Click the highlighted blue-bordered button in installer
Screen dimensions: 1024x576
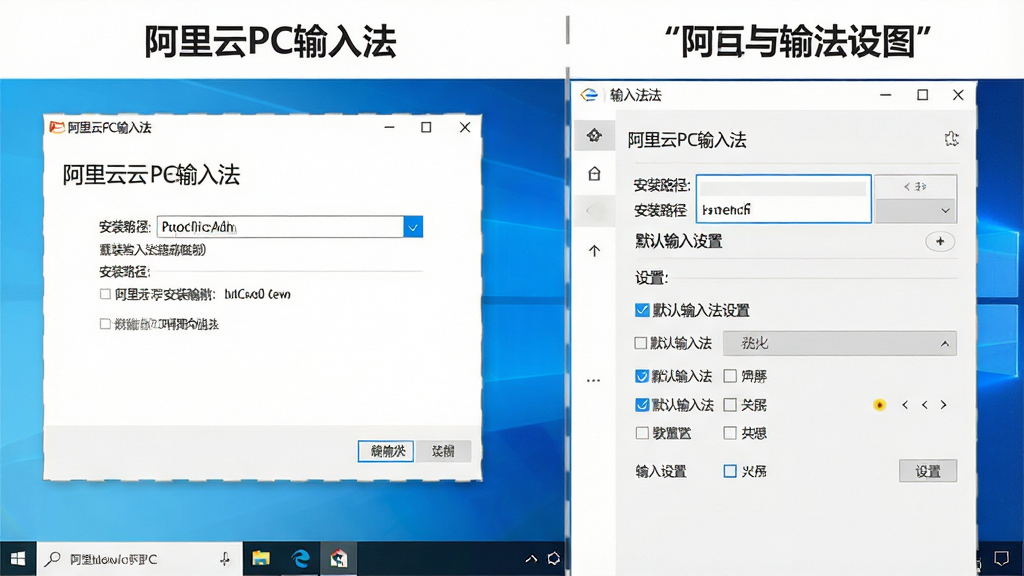[386, 451]
